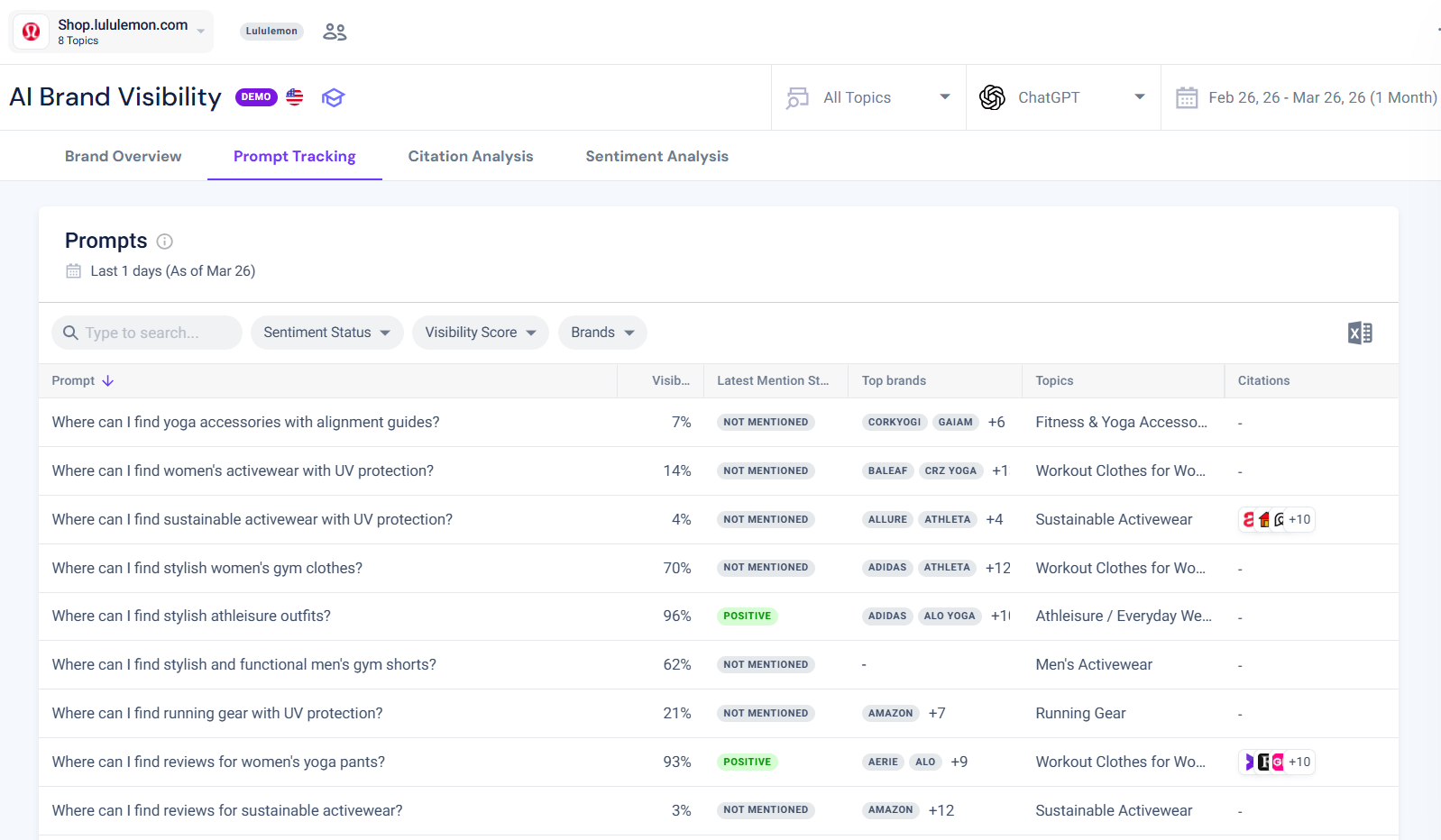Click the Athleisure / Everyday We... topic cell
Screen dimensions: 1441x840
click(x=1124, y=616)
